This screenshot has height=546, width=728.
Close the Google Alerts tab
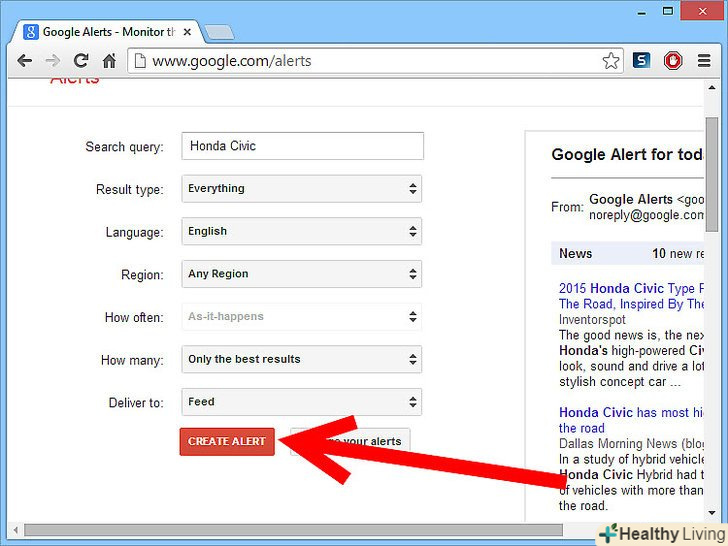[x=187, y=32]
